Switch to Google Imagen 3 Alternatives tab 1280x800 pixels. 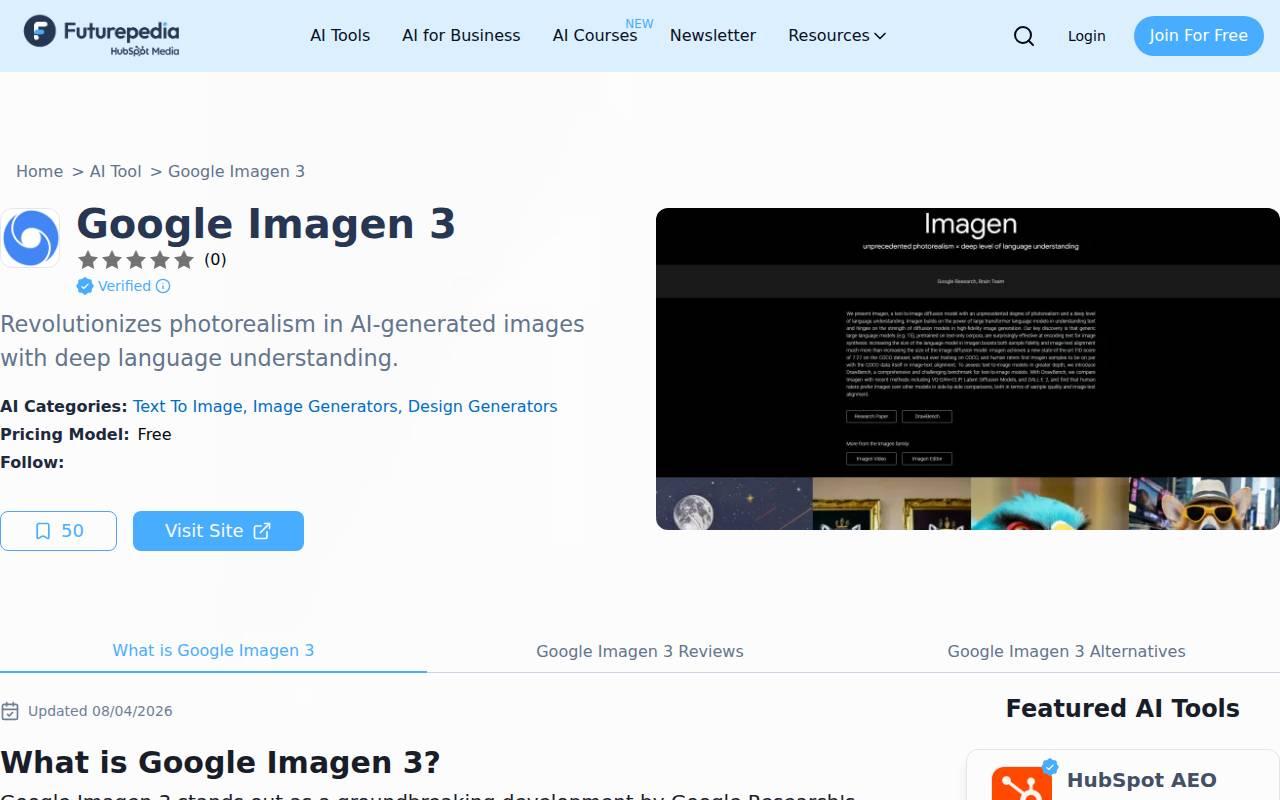(x=1067, y=651)
